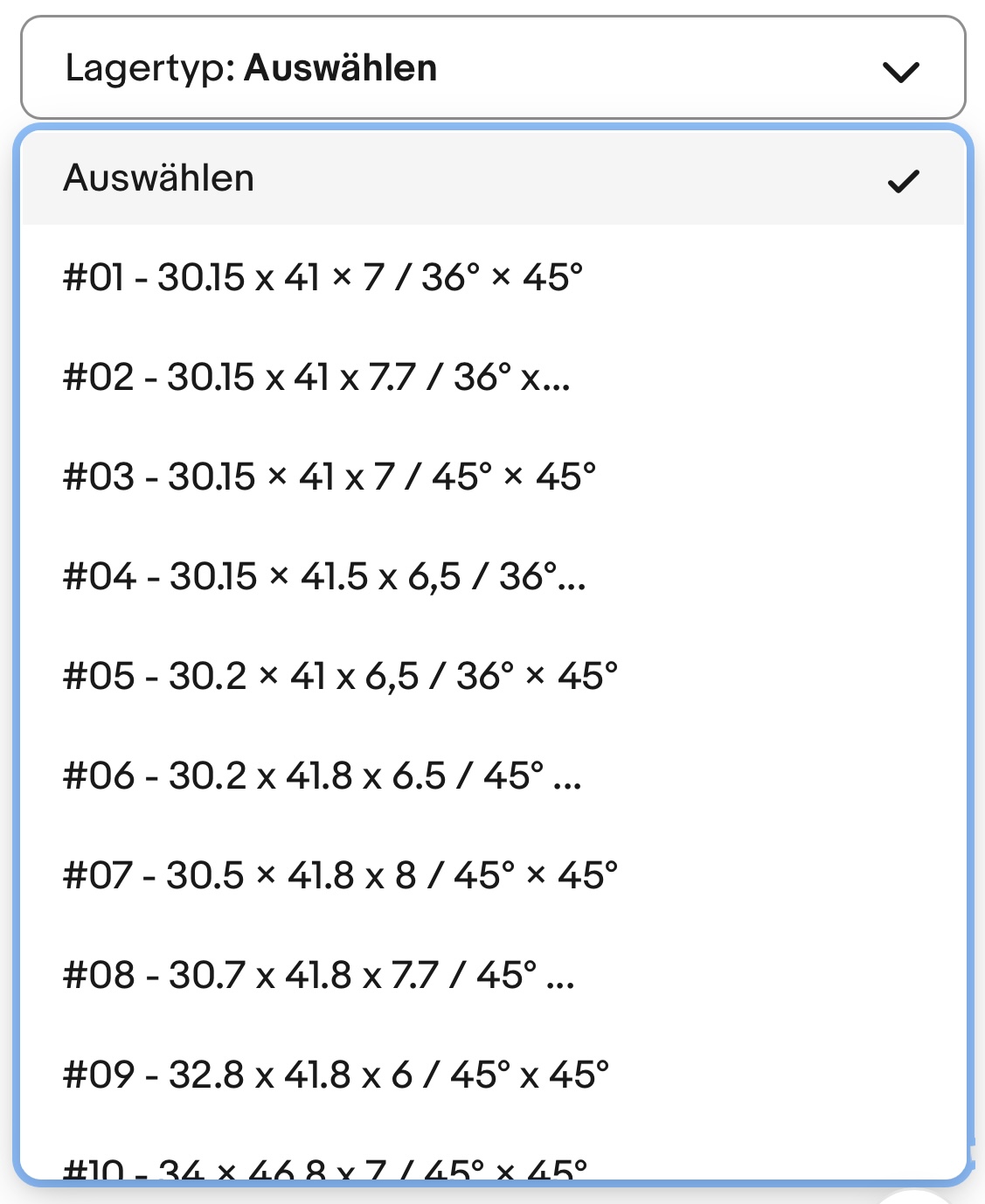Choose #07 - 30.5 × 41.8 x 8

pyautogui.click(x=340, y=876)
